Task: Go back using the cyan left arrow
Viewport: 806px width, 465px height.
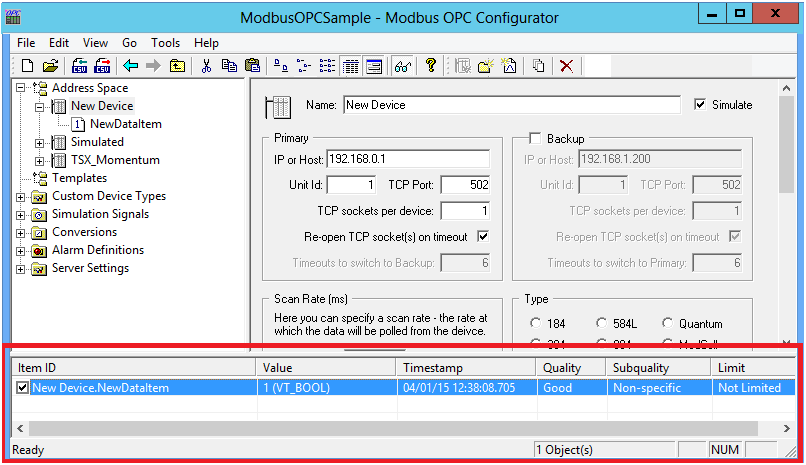Action: coord(131,66)
